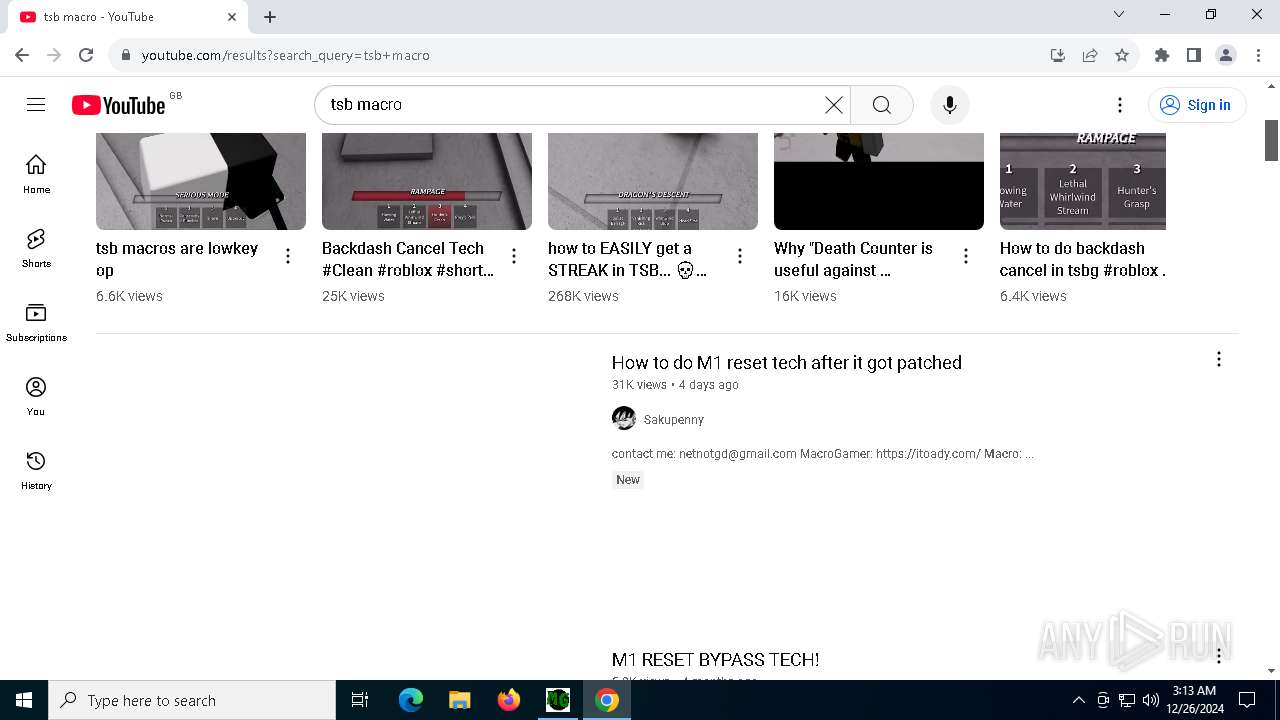
Task: Sign in to YouTube
Action: tap(1197, 105)
